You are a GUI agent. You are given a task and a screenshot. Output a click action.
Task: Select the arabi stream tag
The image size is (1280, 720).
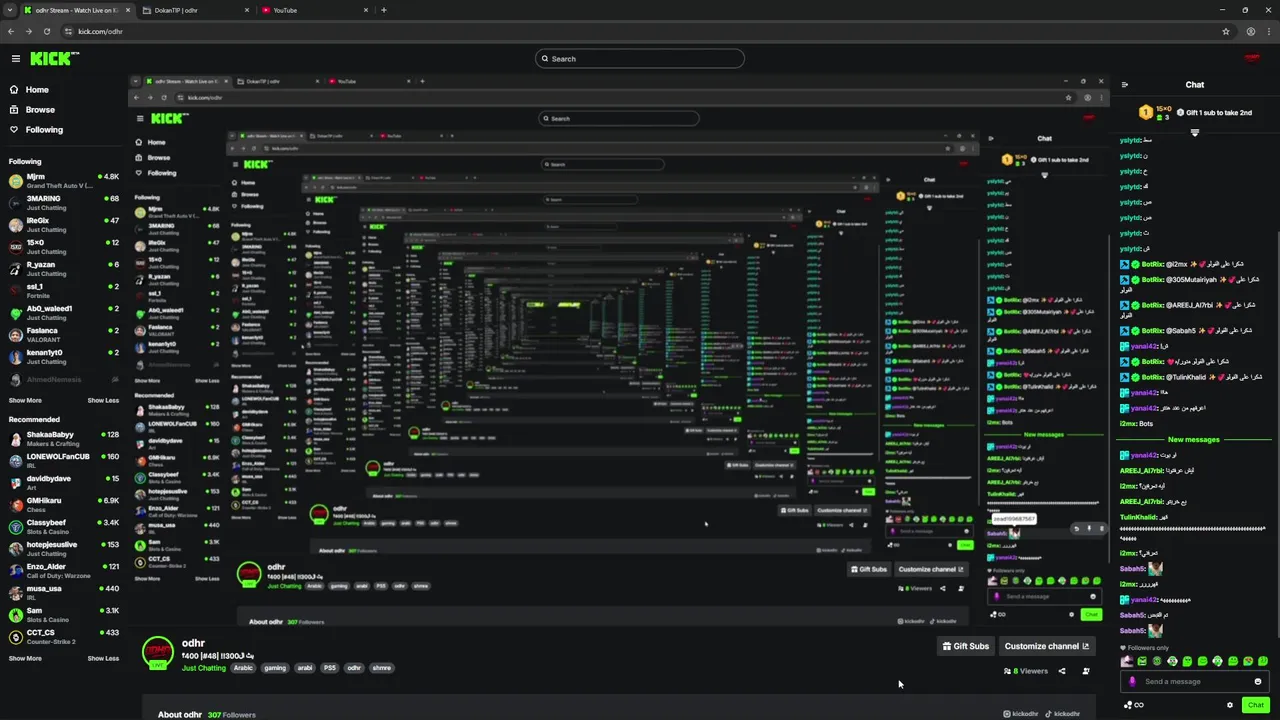[x=305, y=668]
